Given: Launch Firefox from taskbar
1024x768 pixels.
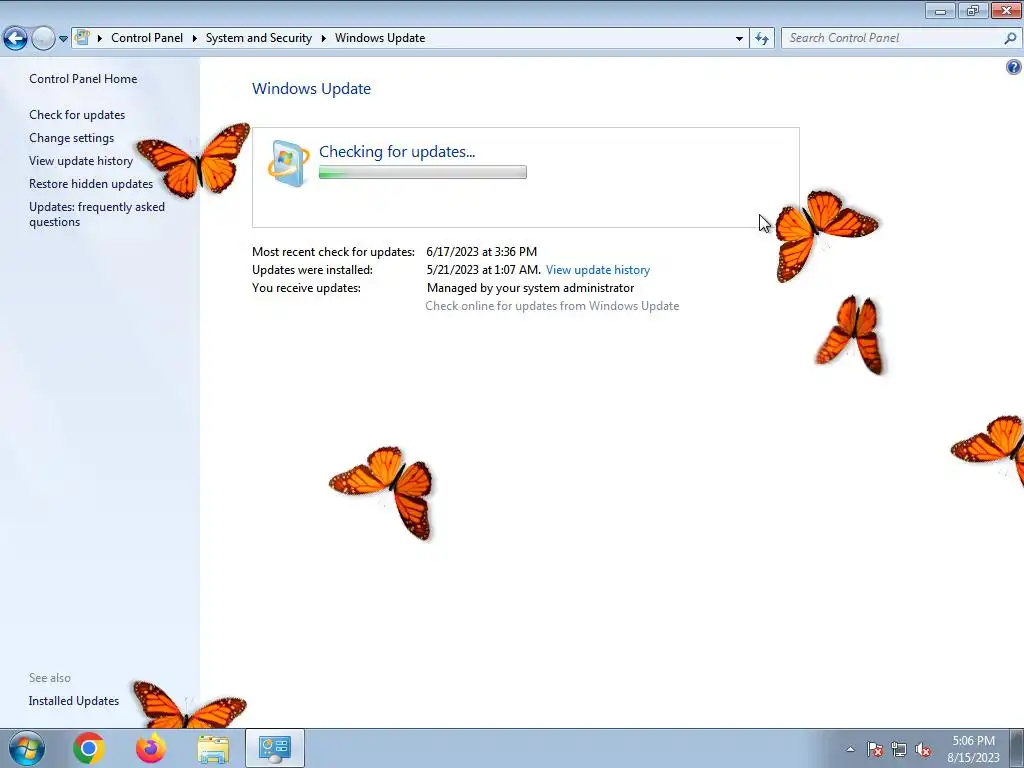Looking at the screenshot, I should coord(151,748).
